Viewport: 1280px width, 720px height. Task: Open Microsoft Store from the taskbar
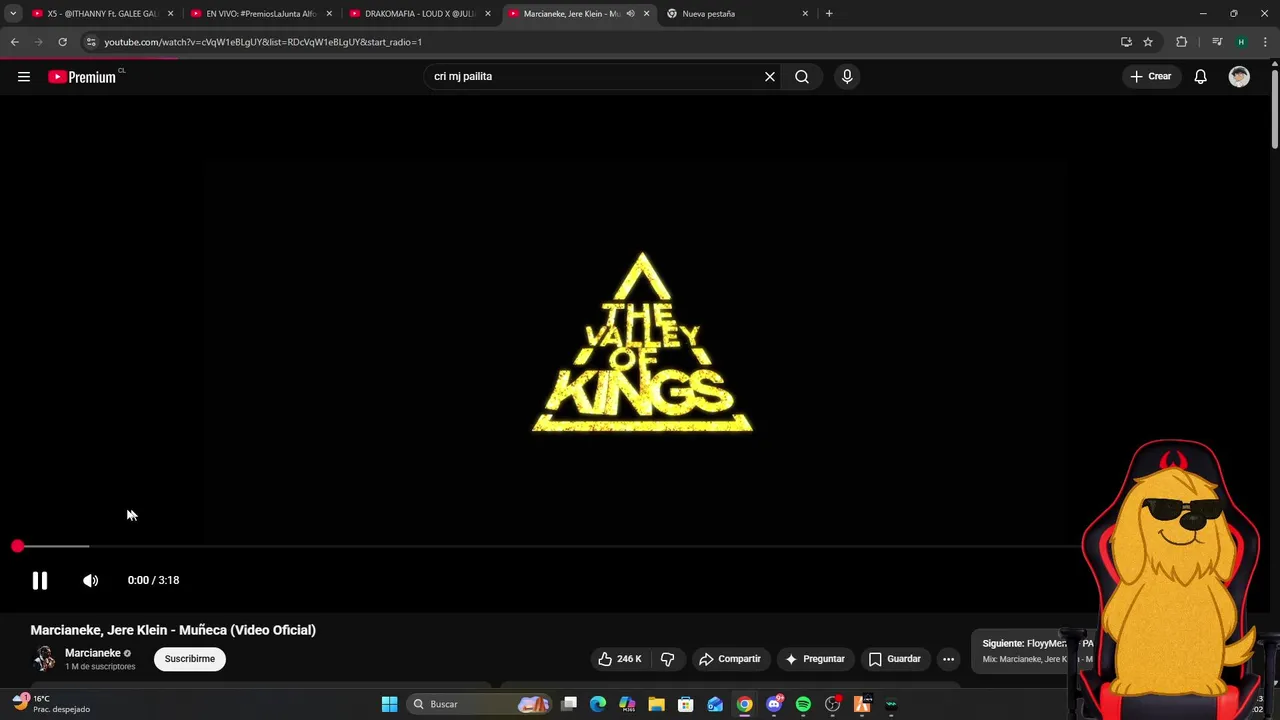(686, 705)
